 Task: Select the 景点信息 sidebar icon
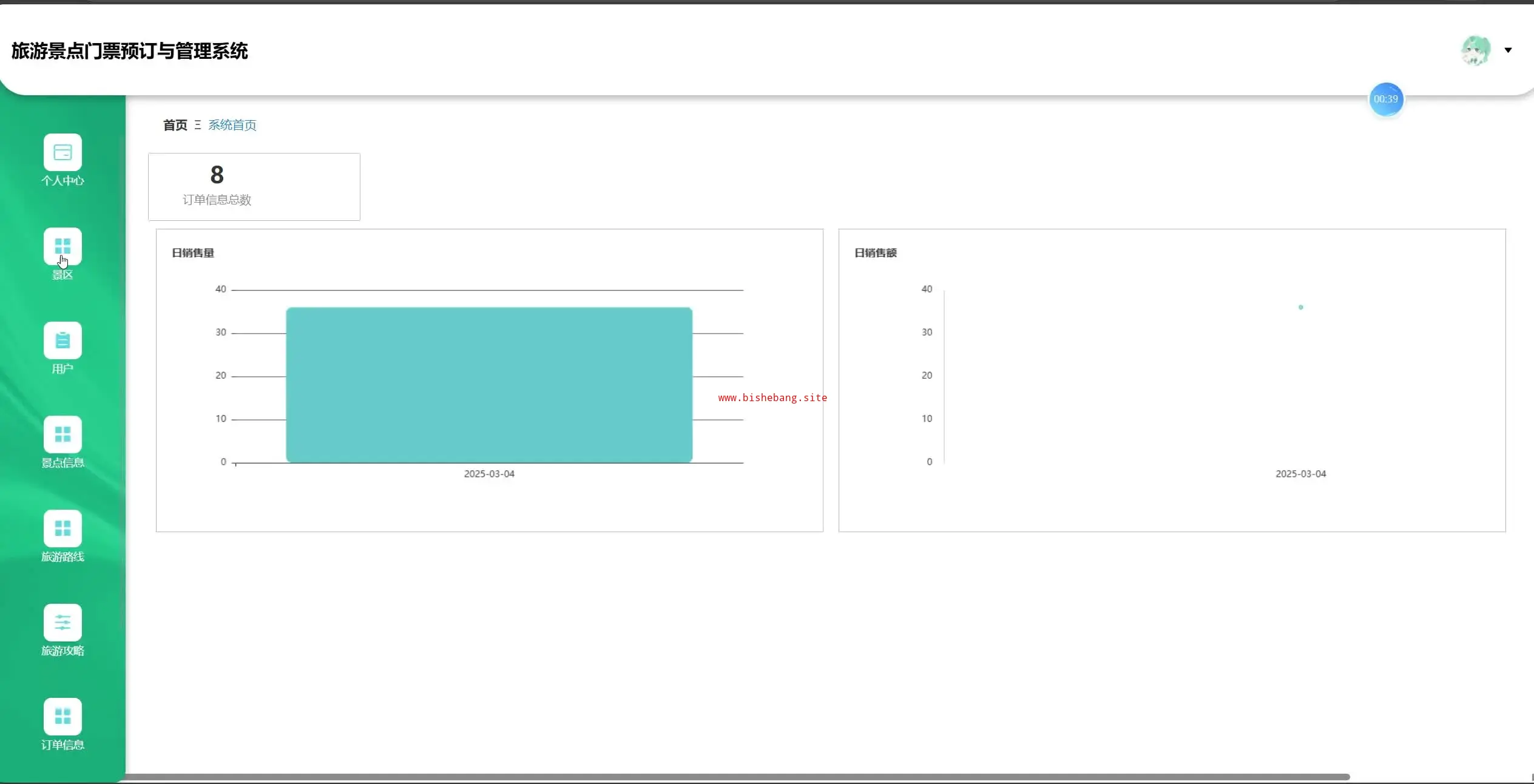point(63,434)
